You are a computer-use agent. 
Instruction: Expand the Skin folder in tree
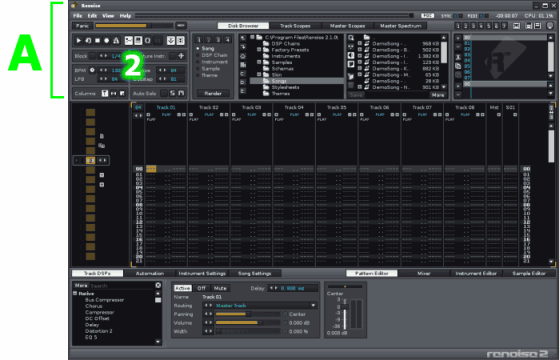tap(259, 75)
